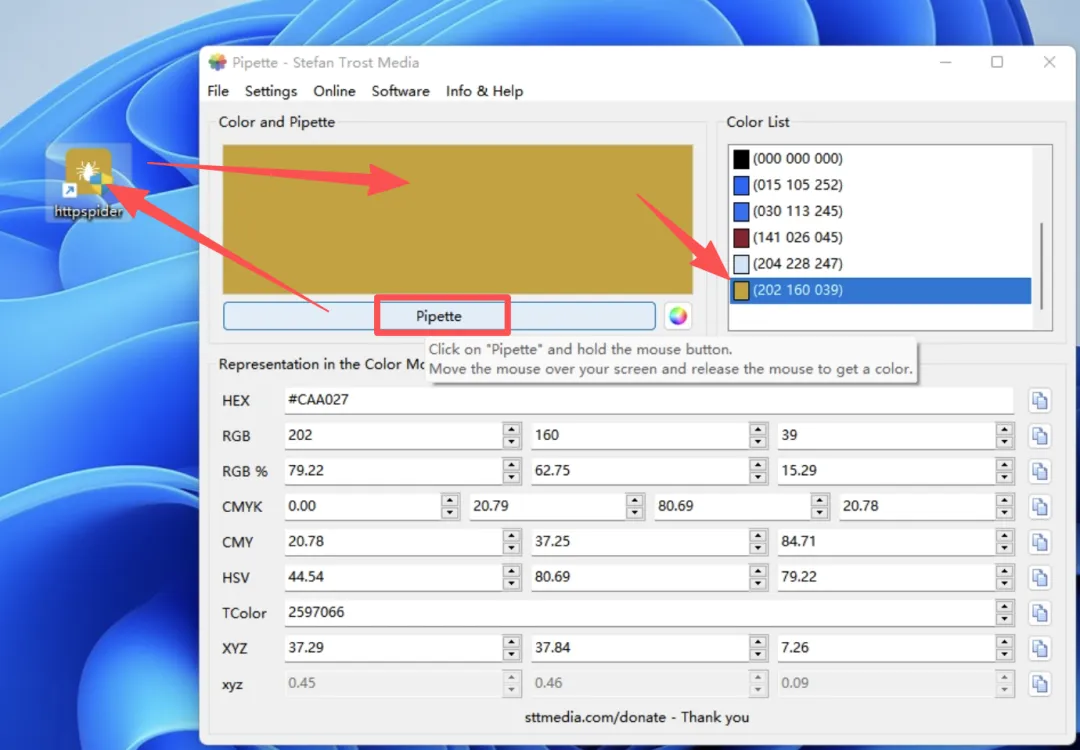Increase CMY 20.78 with up arrow
The height and width of the screenshot is (750, 1080).
pyautogui.click(x=511, y=535)
